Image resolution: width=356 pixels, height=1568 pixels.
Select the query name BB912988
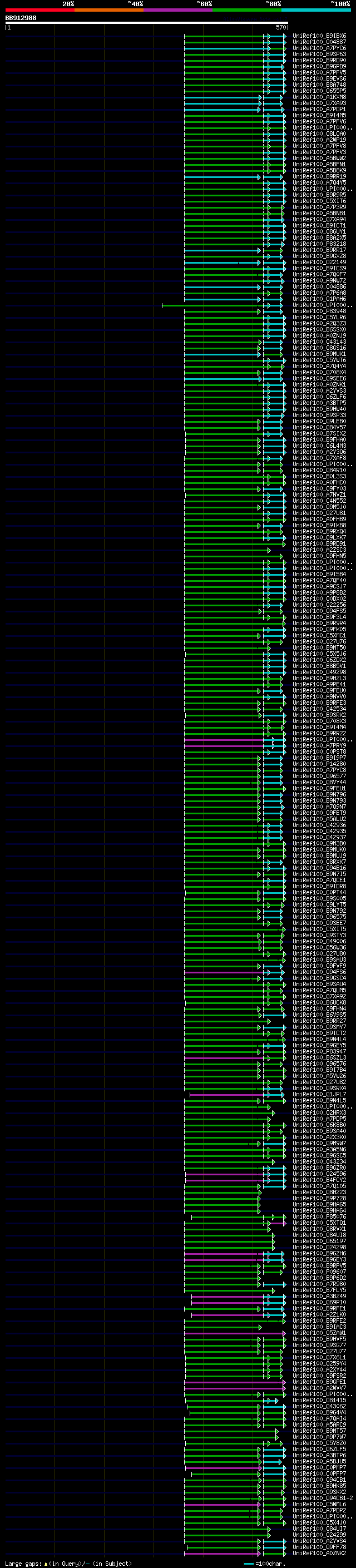click(x=21, y=18)
